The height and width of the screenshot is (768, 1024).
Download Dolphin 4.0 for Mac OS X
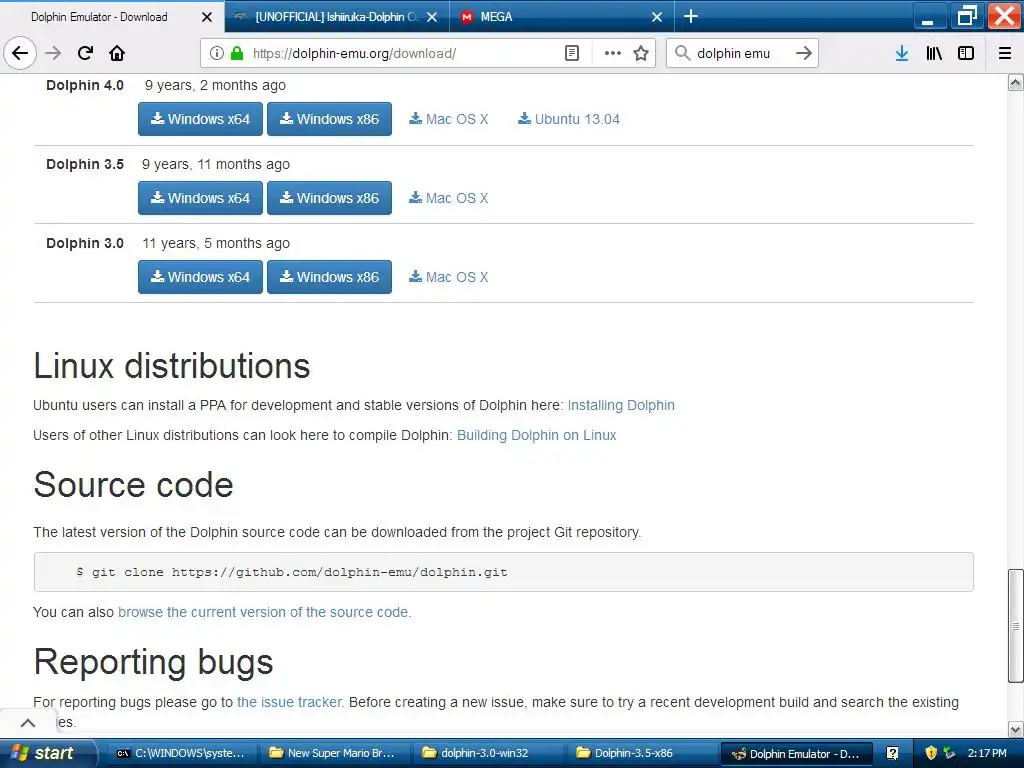[x=449, y=119]
